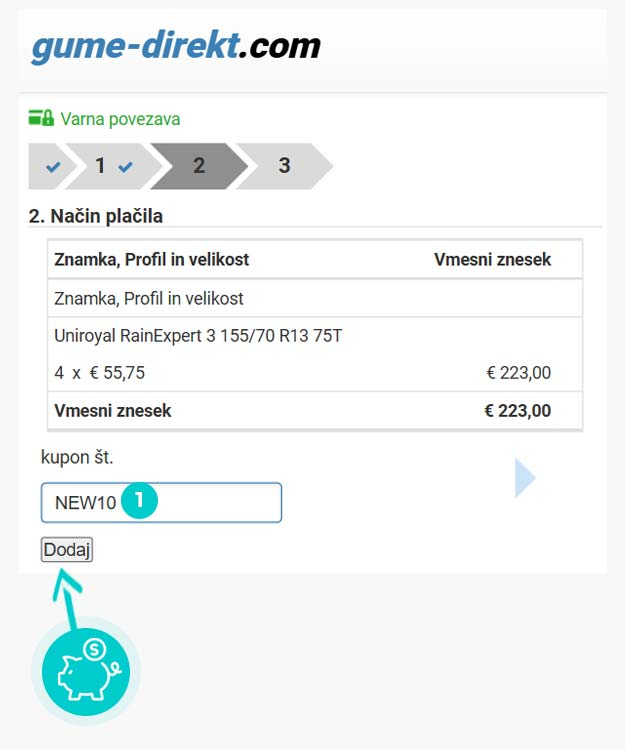The height and width of the screenshot is (750, 625).
Task: Go back to the first checkmark step
Action: tap(52, 167)
